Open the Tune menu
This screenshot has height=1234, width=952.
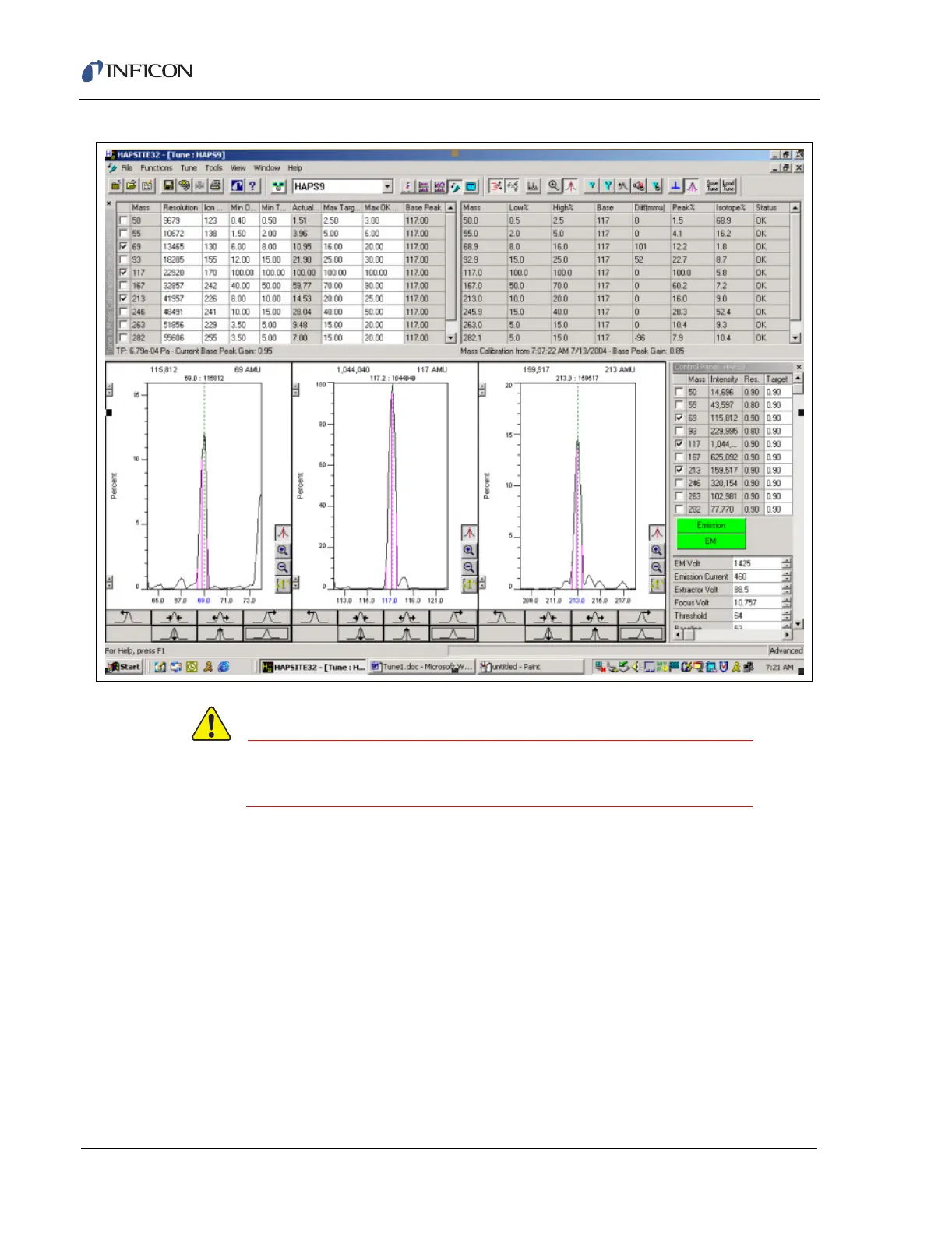click(x=189, y=168)
